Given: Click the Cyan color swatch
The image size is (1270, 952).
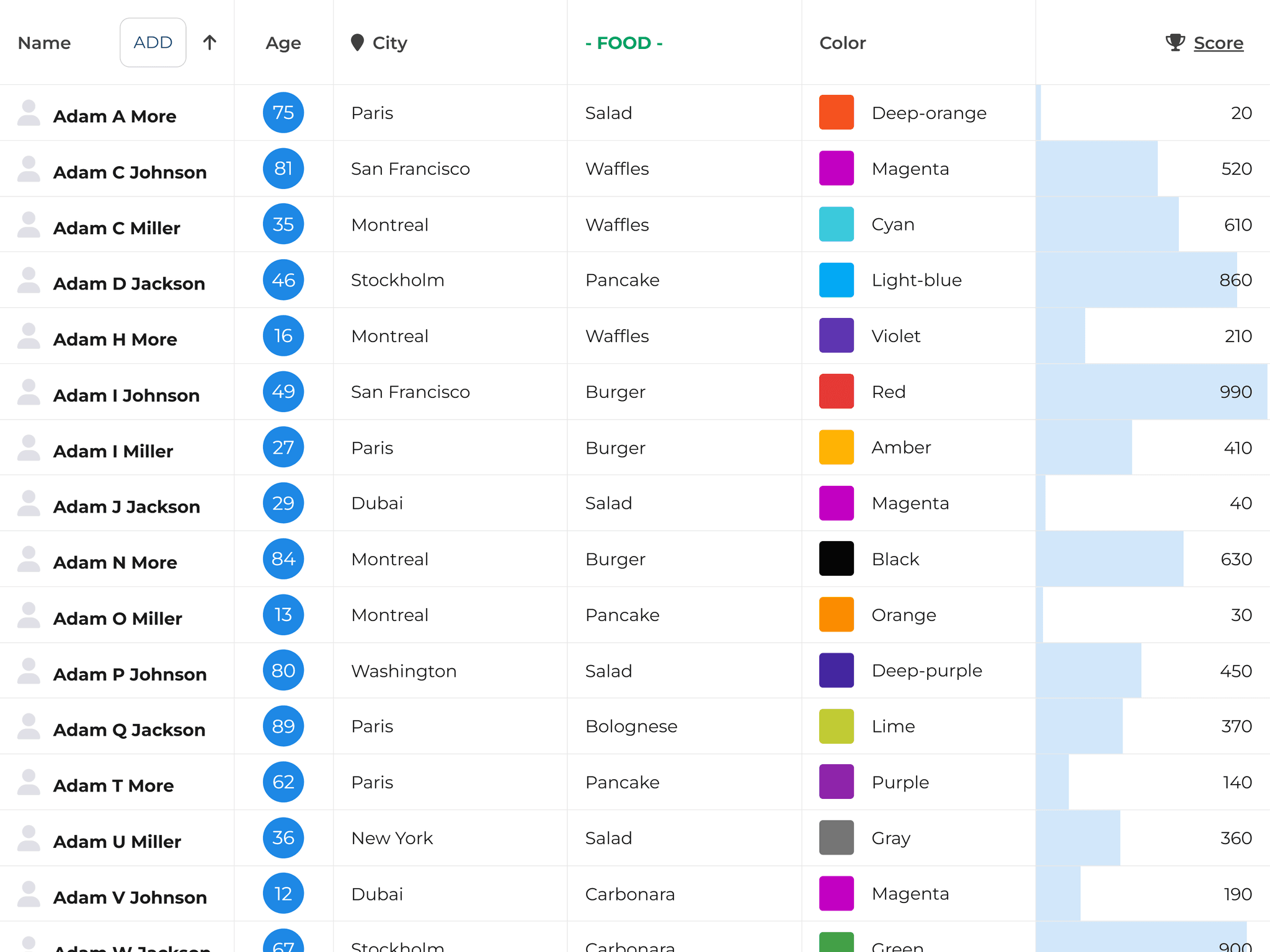Looking at the screenshot, I should [x=836, y=224].
